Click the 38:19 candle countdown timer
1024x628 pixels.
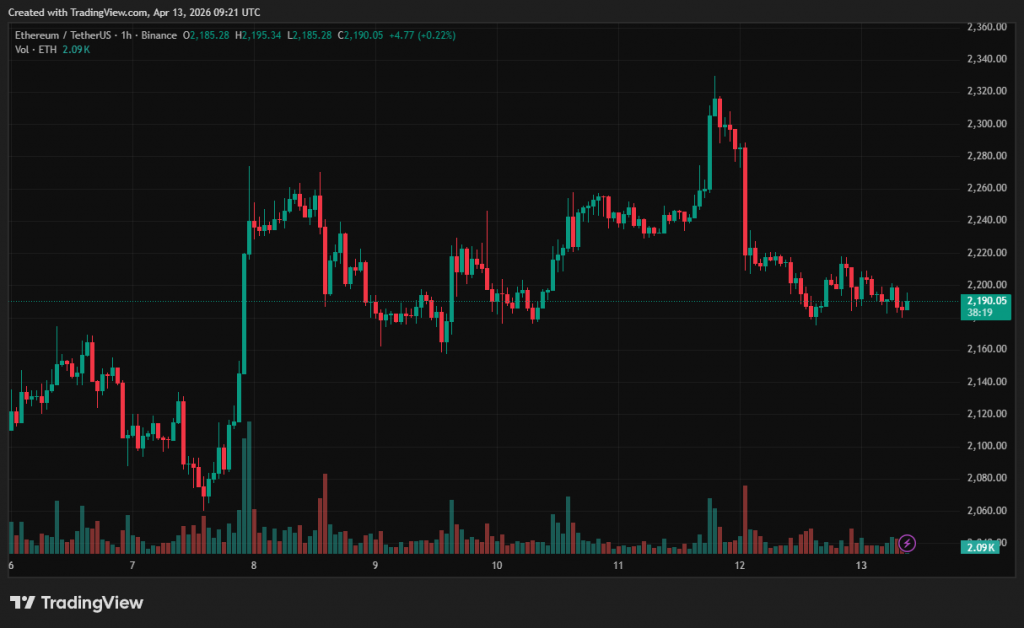(980, 312)
